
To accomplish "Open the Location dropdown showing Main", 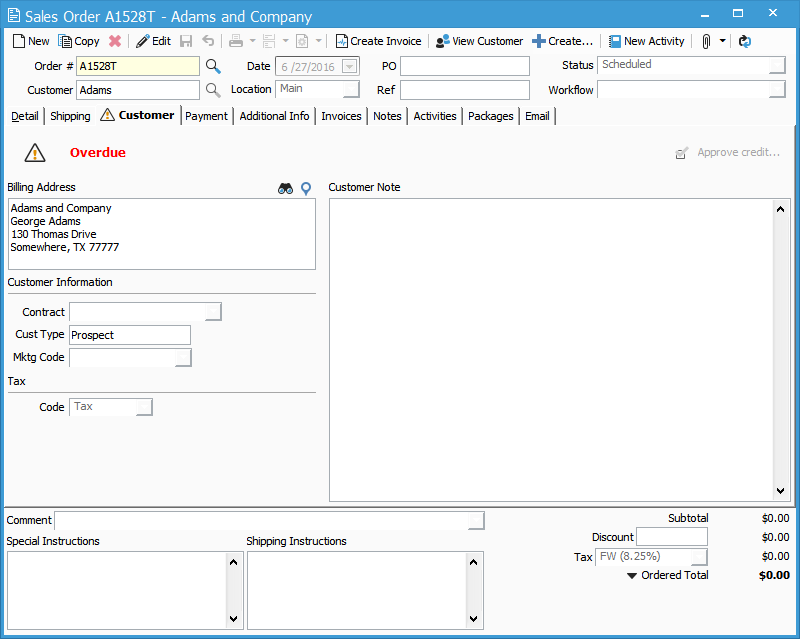I will (351, 89).
